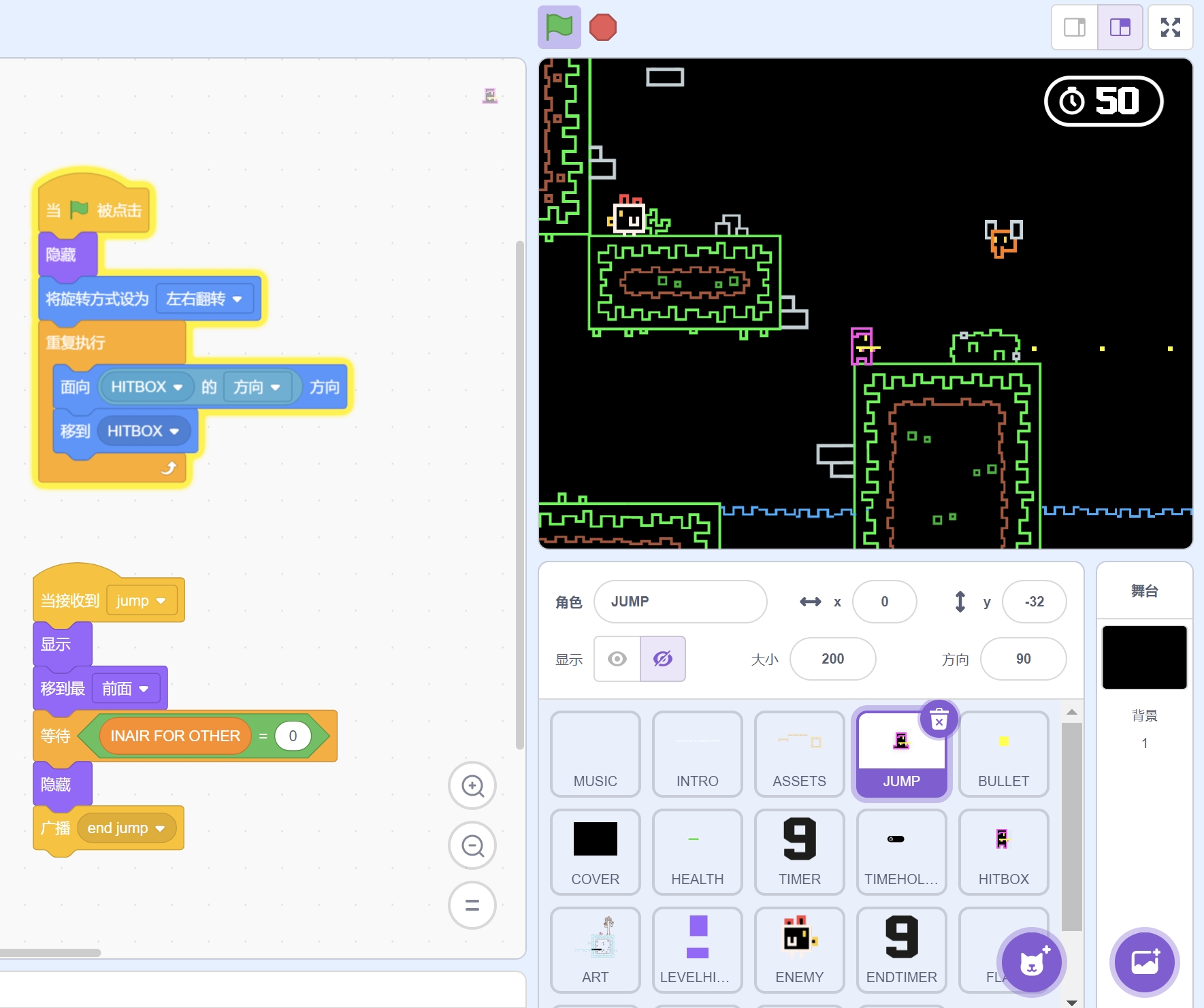Click the sprite list vertical scrollbar
1204x1008 pixels.
(x=1072, y=827)
